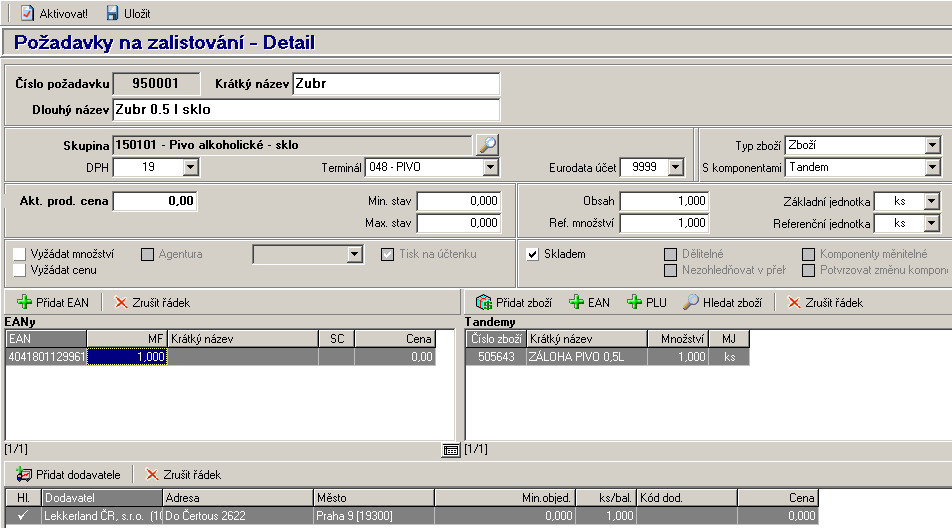The height and width of the screenshot is (528, 952).
Task: Open the Referenční jednotka dropdown
Action: click(x=932, y=223)
